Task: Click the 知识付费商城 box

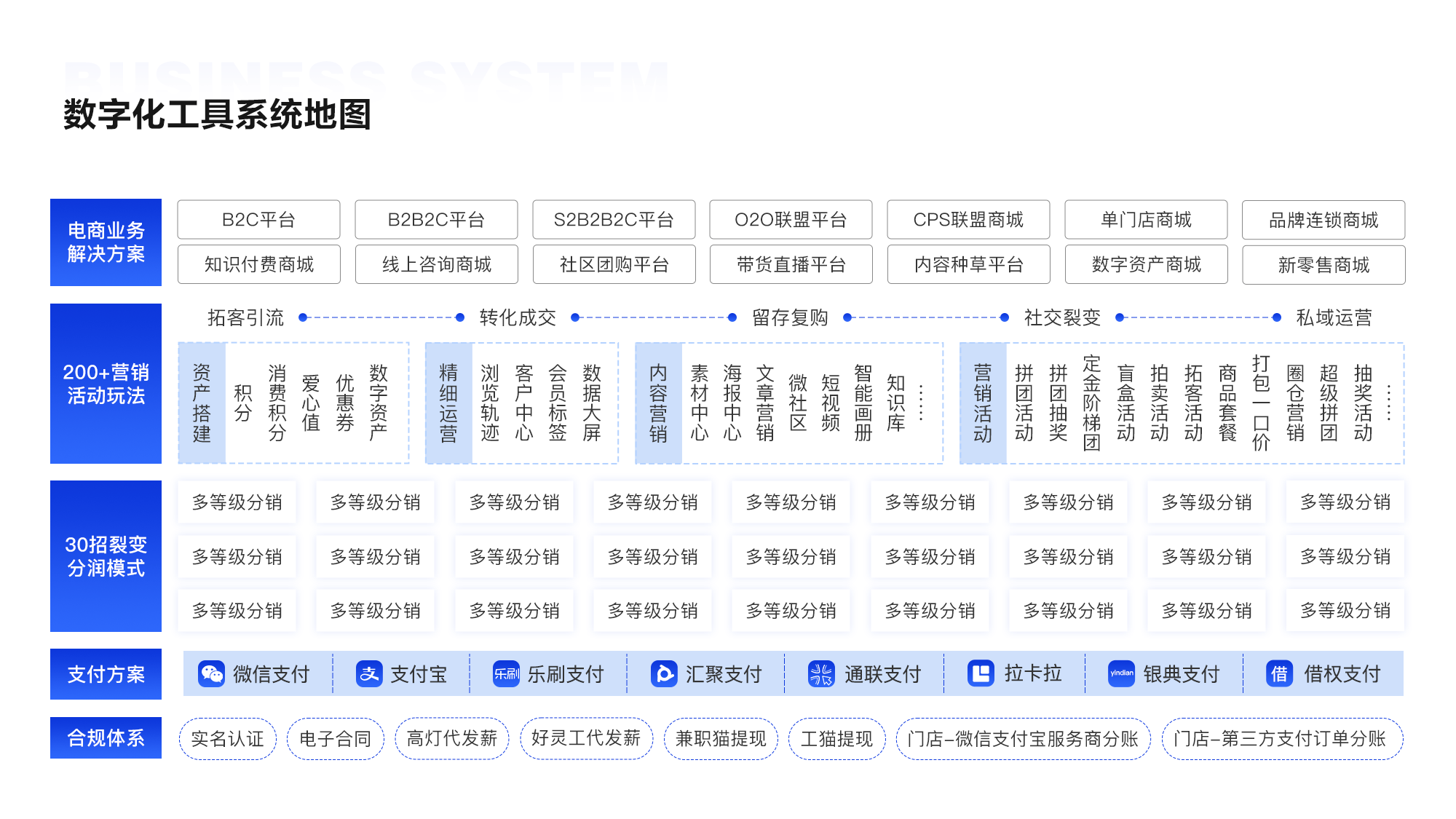Action: tap(258, 264)
